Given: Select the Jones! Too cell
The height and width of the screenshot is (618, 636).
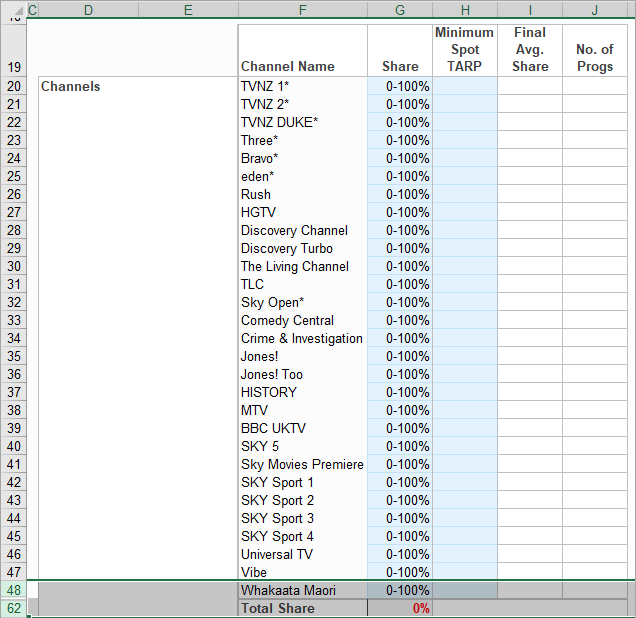Looking at the screenshot, I should (303, 374).
